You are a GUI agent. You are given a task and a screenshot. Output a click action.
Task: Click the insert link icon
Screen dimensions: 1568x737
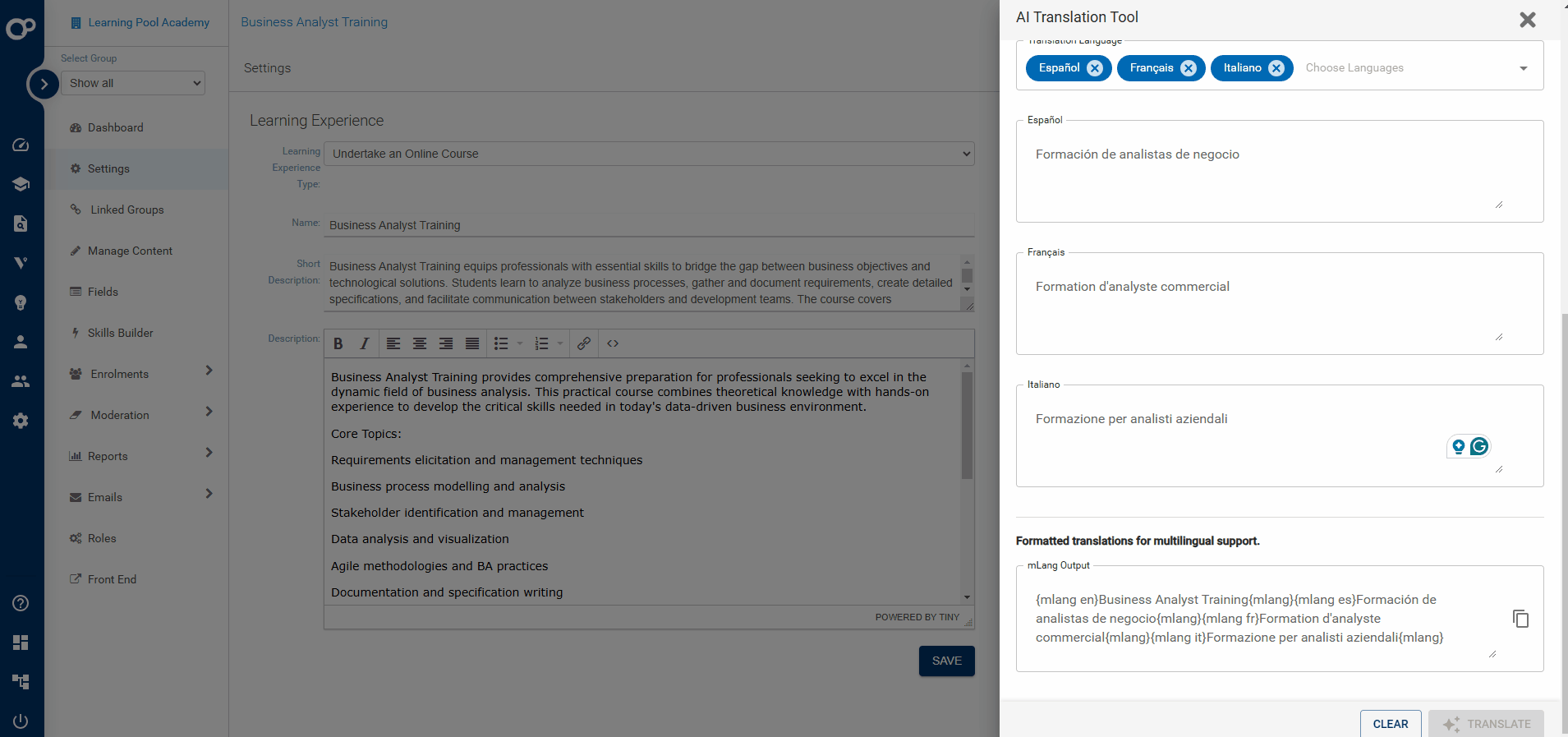pos(583,343)
